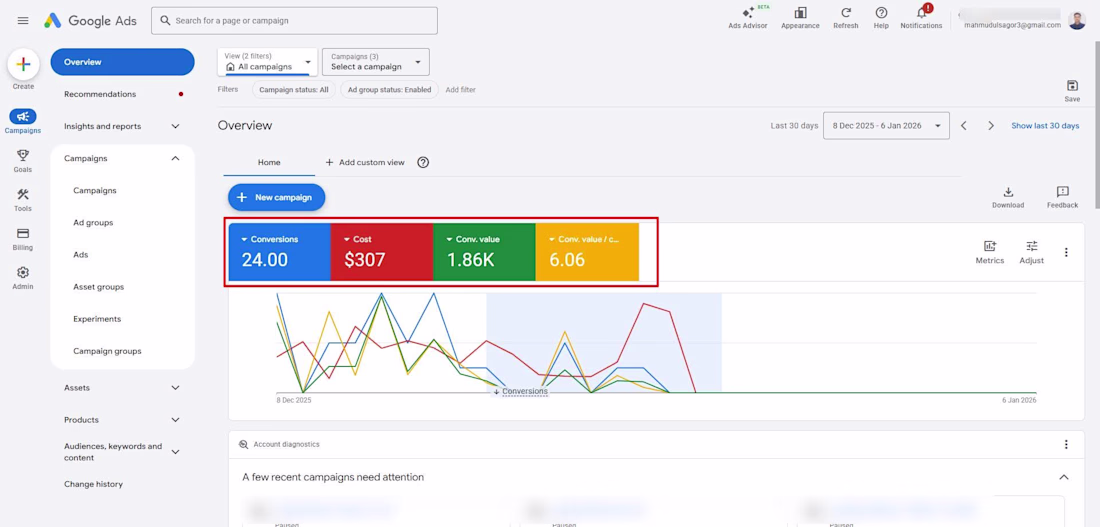Open custom view help icon
1100x527 pixels.
[x=423, y=162]
